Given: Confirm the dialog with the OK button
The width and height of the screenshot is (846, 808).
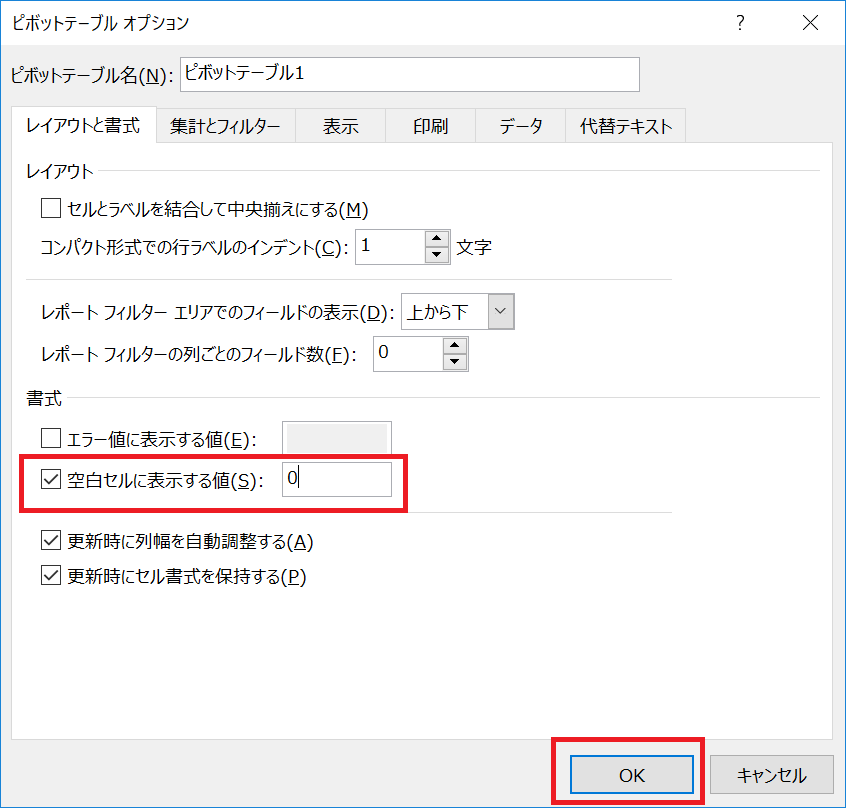Looking at the screenshot, I should (x=632, y=775).
